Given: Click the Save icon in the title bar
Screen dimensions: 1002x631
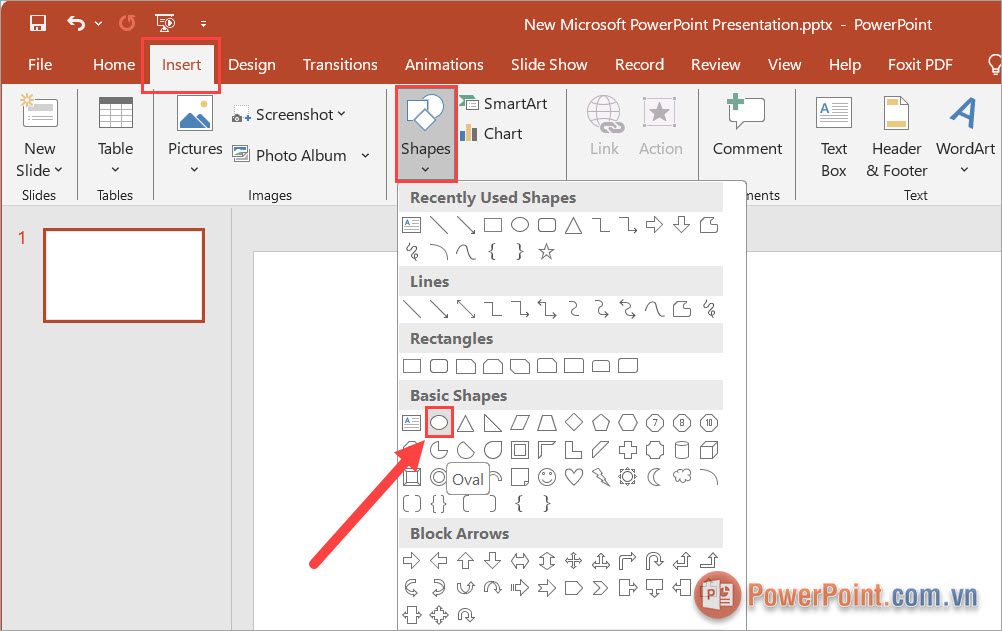Looking at the screenshot, I should (x=37, y=23).
